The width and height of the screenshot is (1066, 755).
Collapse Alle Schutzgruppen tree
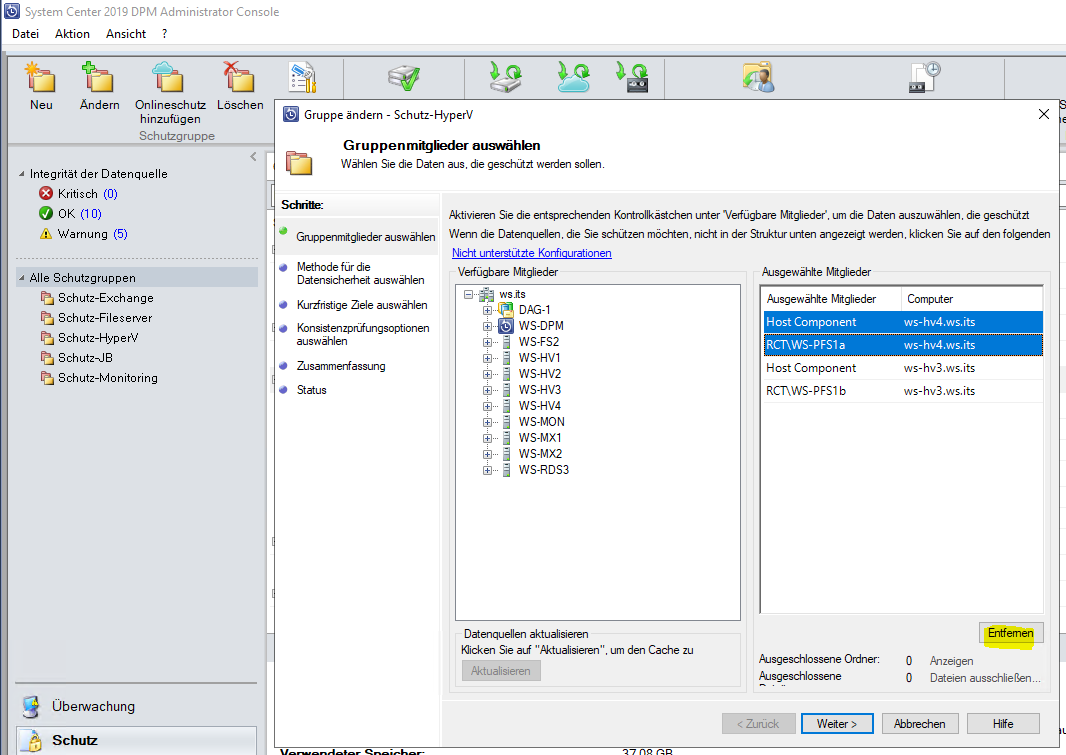[x=22, y=278]
